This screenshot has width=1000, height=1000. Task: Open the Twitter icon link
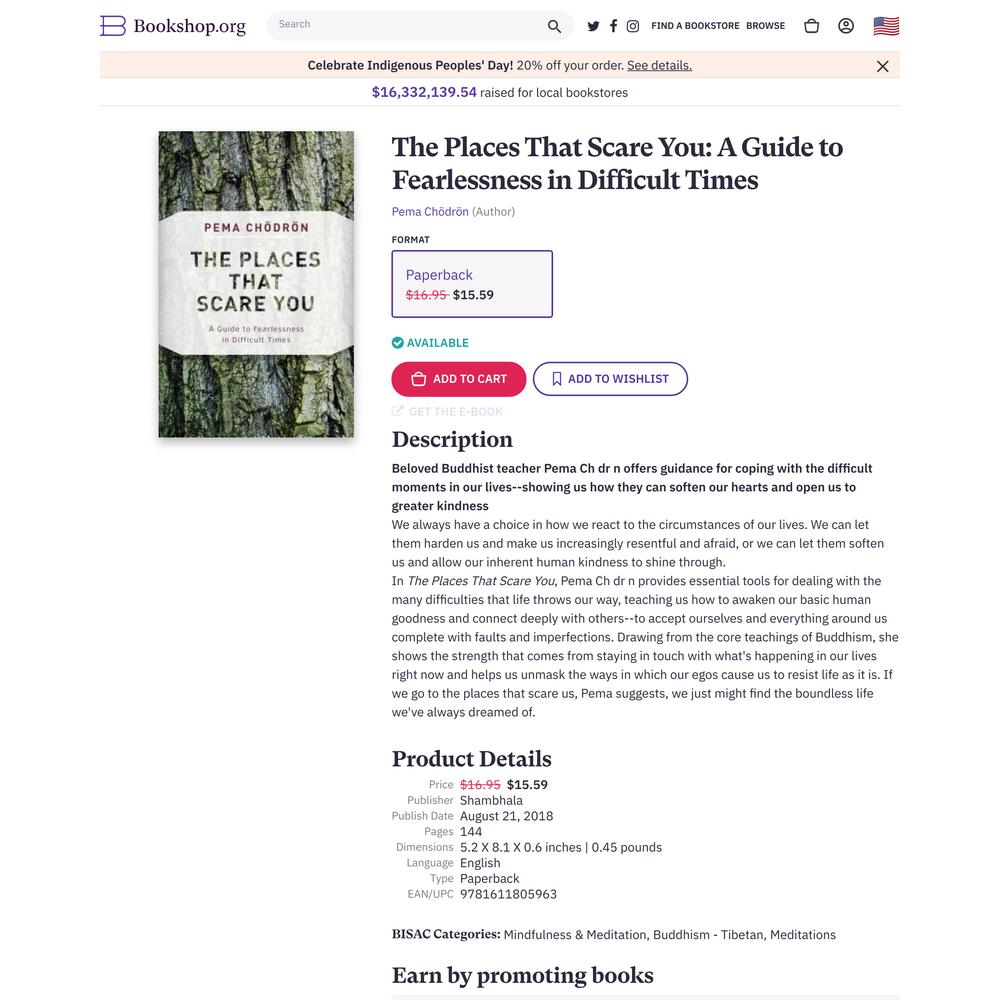593,26
